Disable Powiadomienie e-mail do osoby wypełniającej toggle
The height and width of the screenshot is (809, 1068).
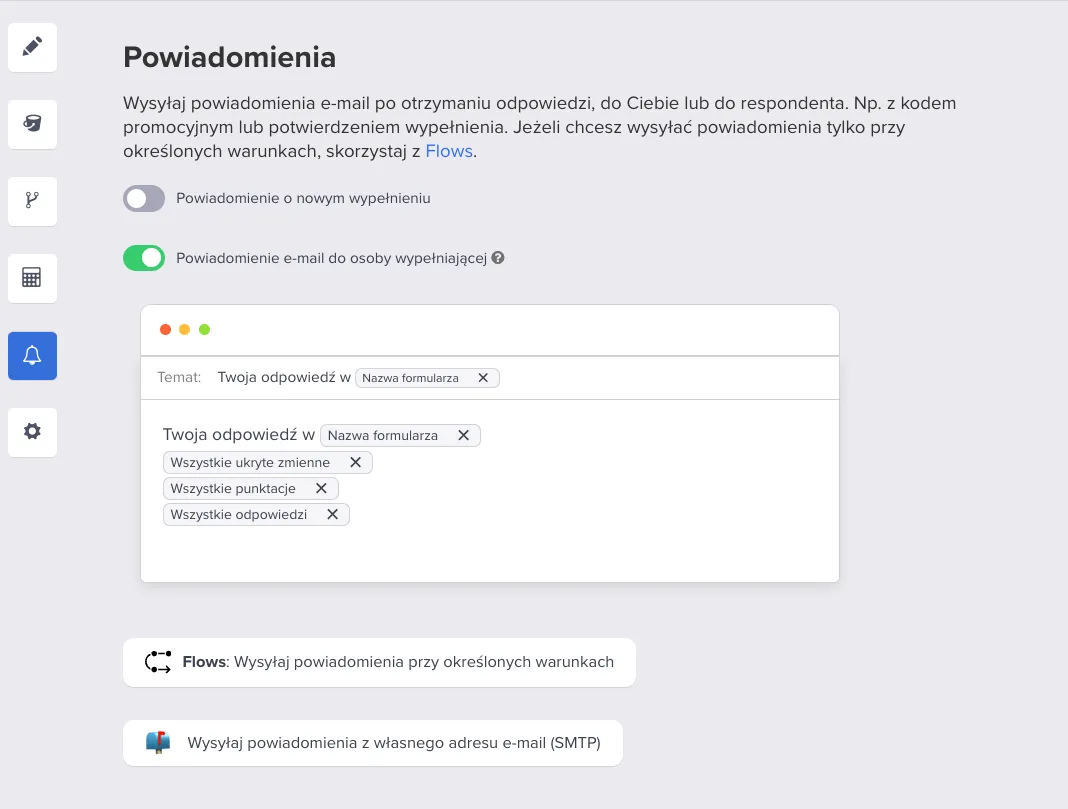(x=144, y=258)
